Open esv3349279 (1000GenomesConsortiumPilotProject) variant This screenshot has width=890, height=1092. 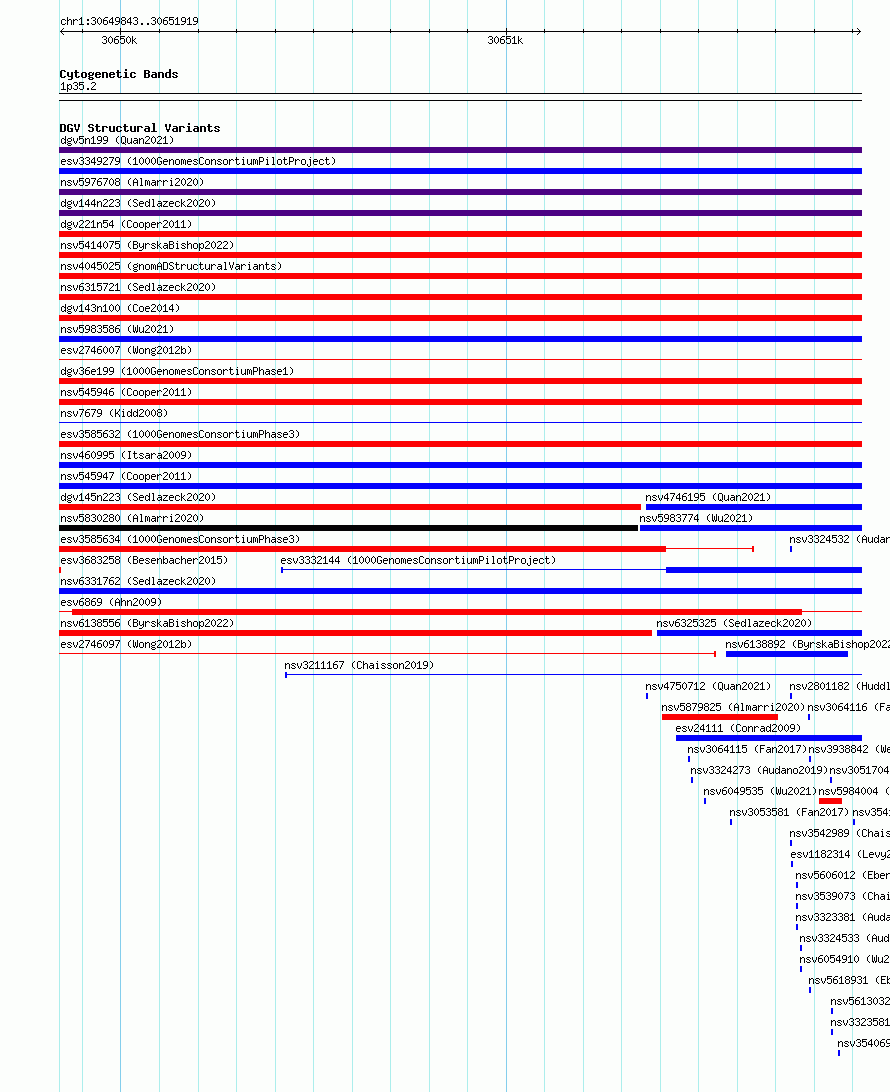(x=198, y=161)
